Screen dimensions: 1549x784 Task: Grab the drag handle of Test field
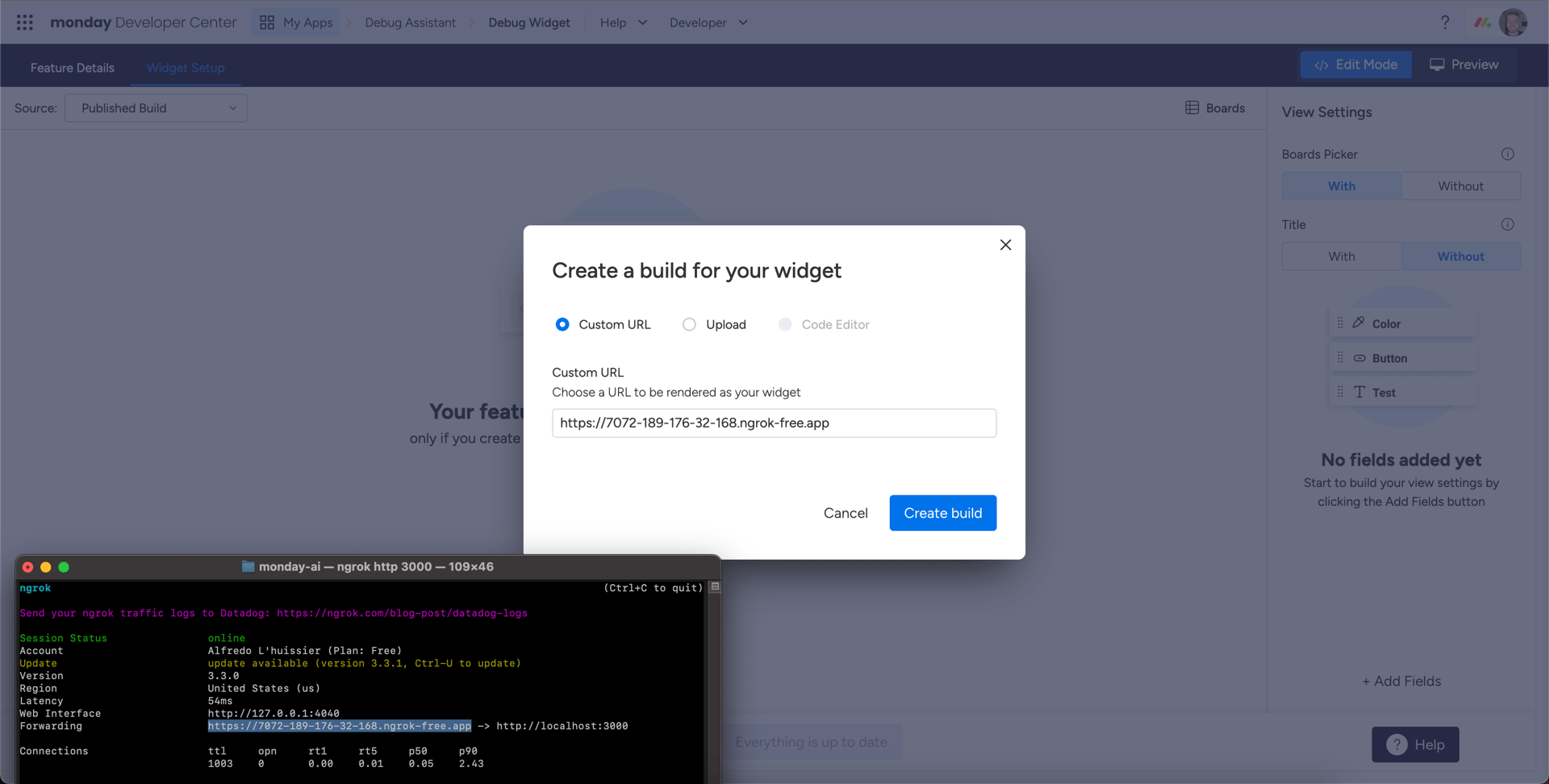click(x=1340, y=392)
